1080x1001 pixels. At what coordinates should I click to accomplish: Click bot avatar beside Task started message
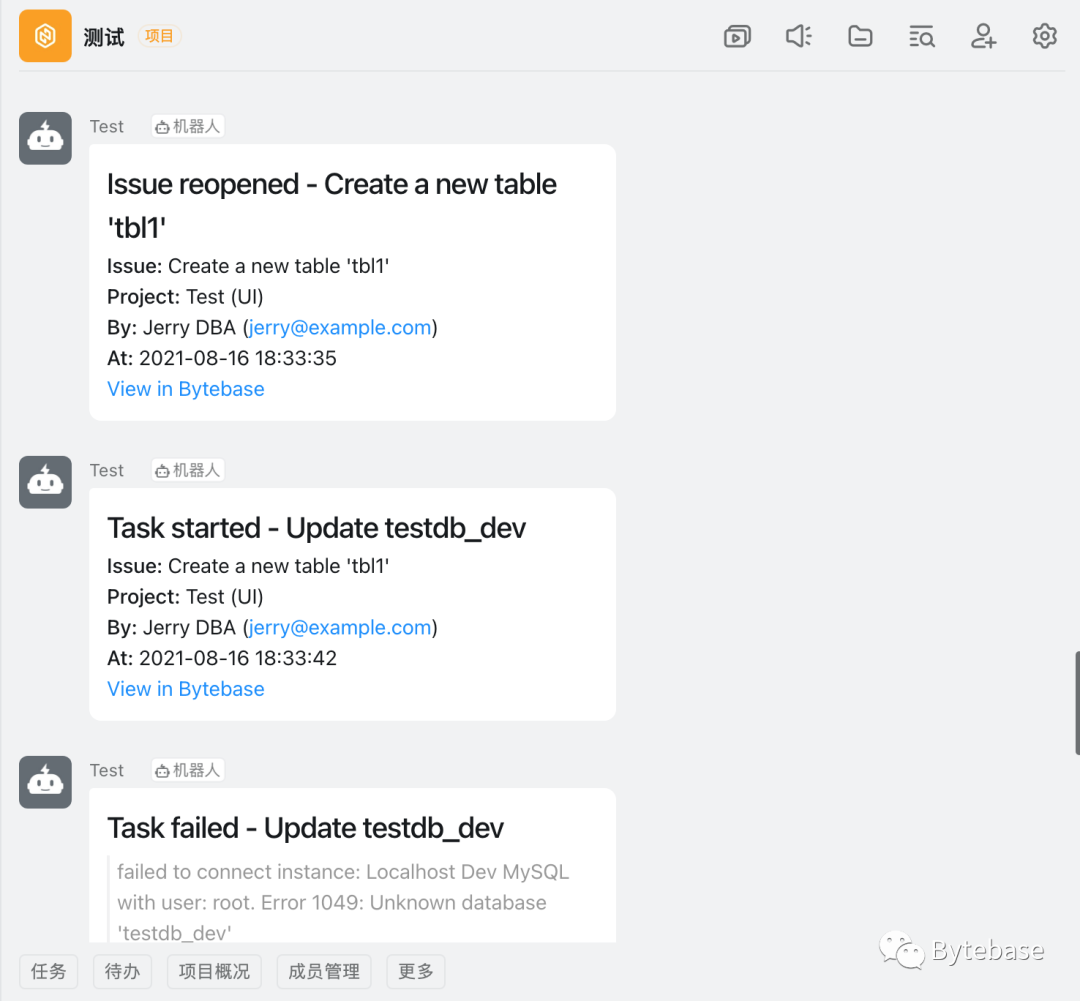(45, 482)
